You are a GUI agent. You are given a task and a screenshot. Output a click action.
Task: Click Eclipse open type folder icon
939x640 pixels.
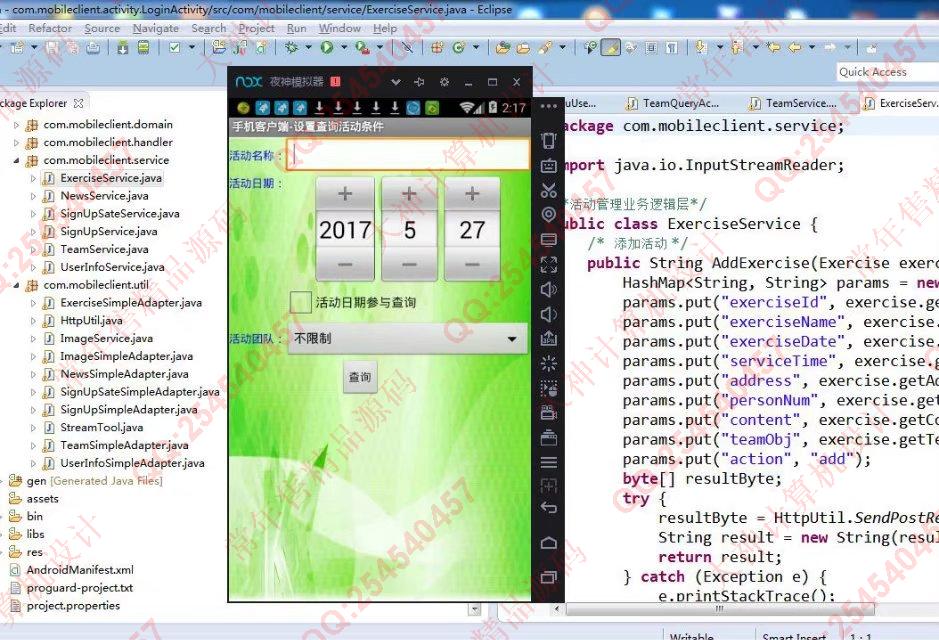coord(503,47)
